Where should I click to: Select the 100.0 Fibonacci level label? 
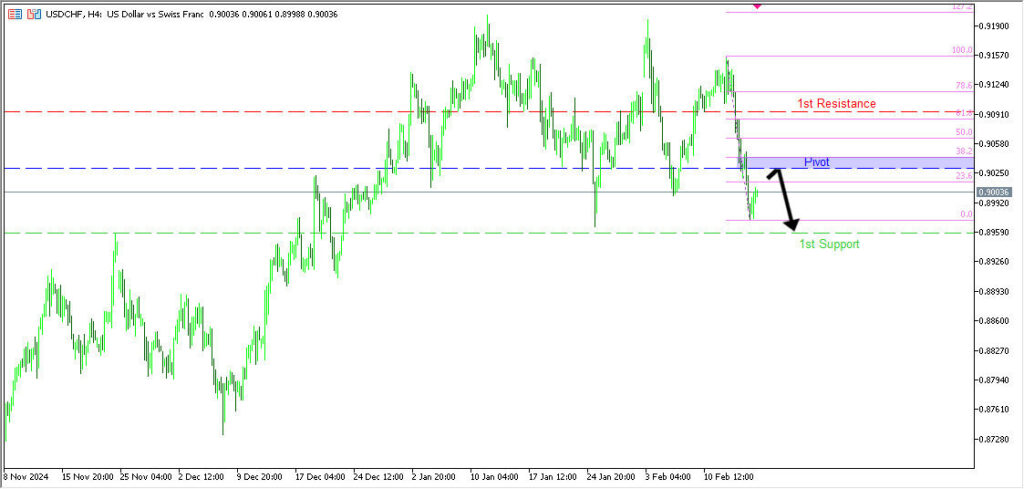961,50
